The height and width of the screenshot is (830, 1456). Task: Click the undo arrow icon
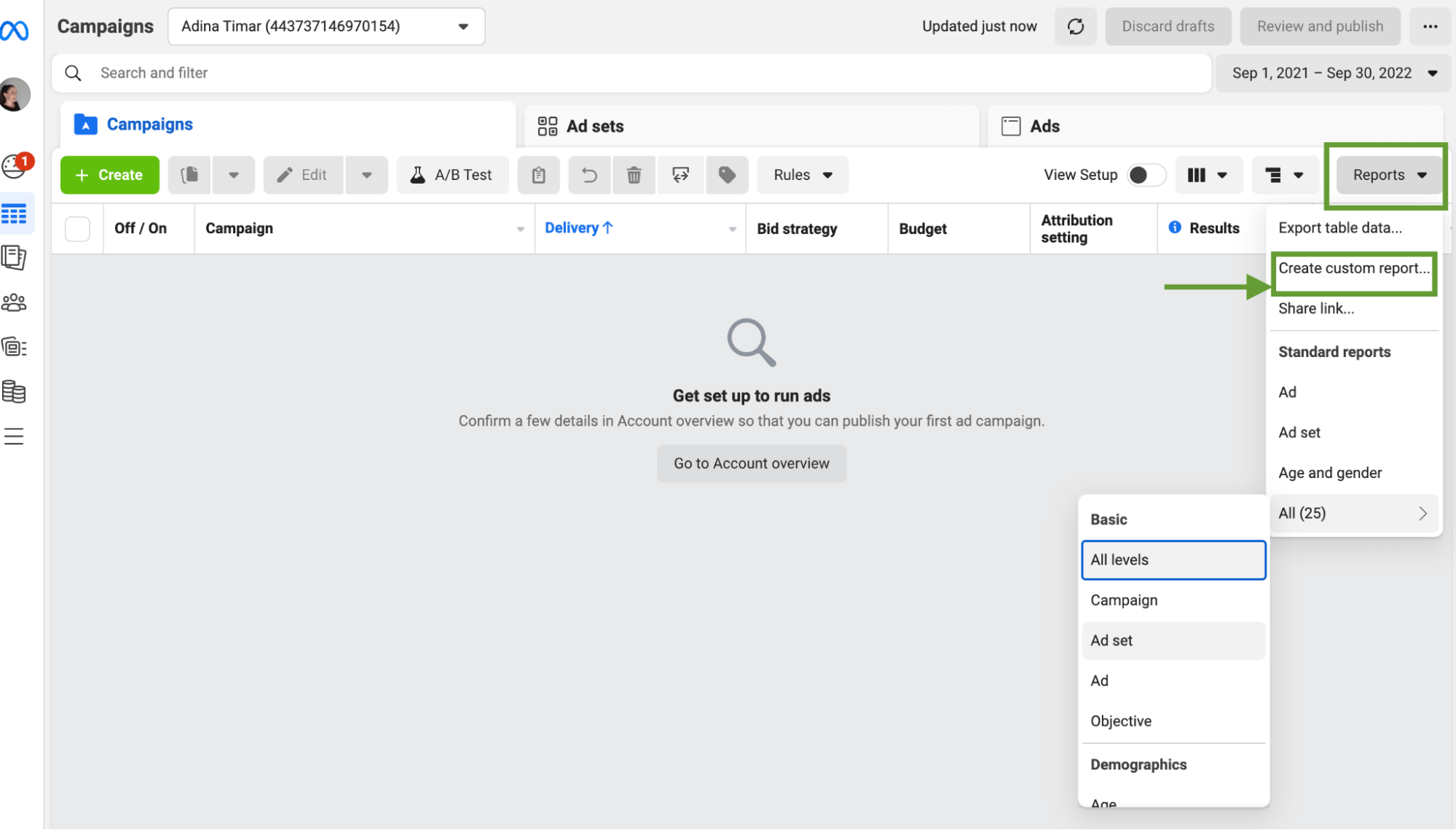(590, 175)
